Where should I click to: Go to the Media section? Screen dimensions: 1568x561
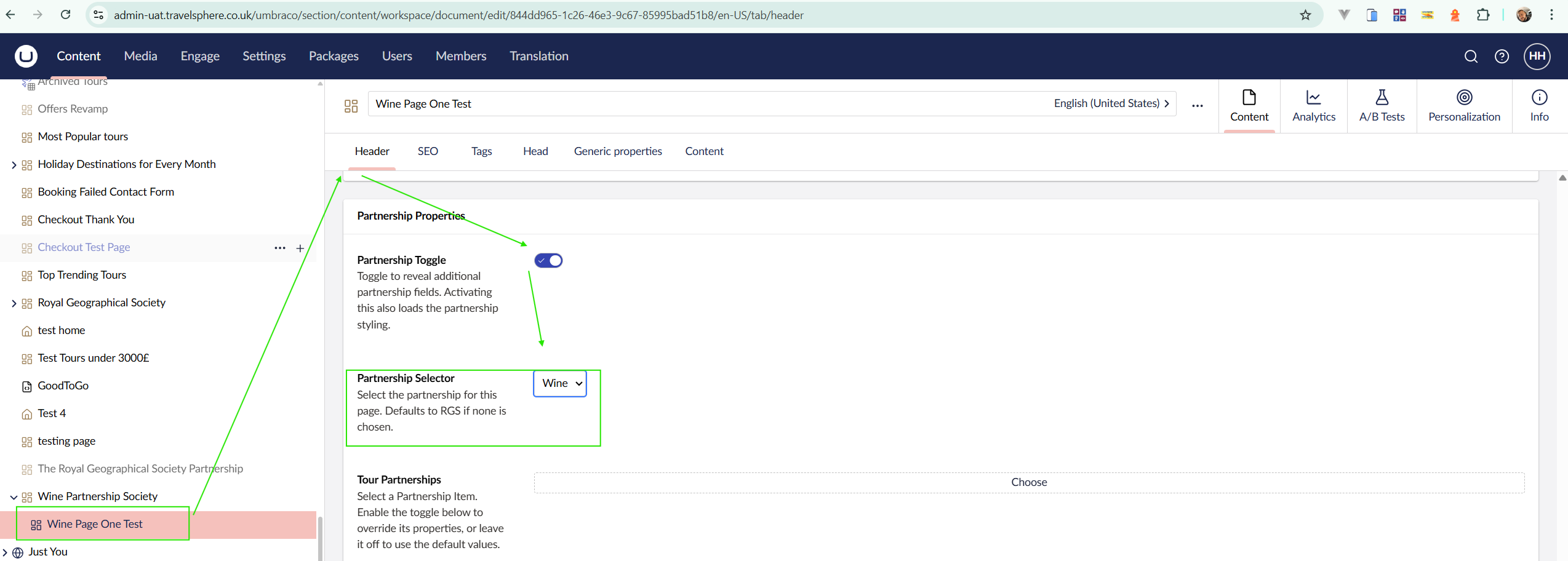(140, 56)
